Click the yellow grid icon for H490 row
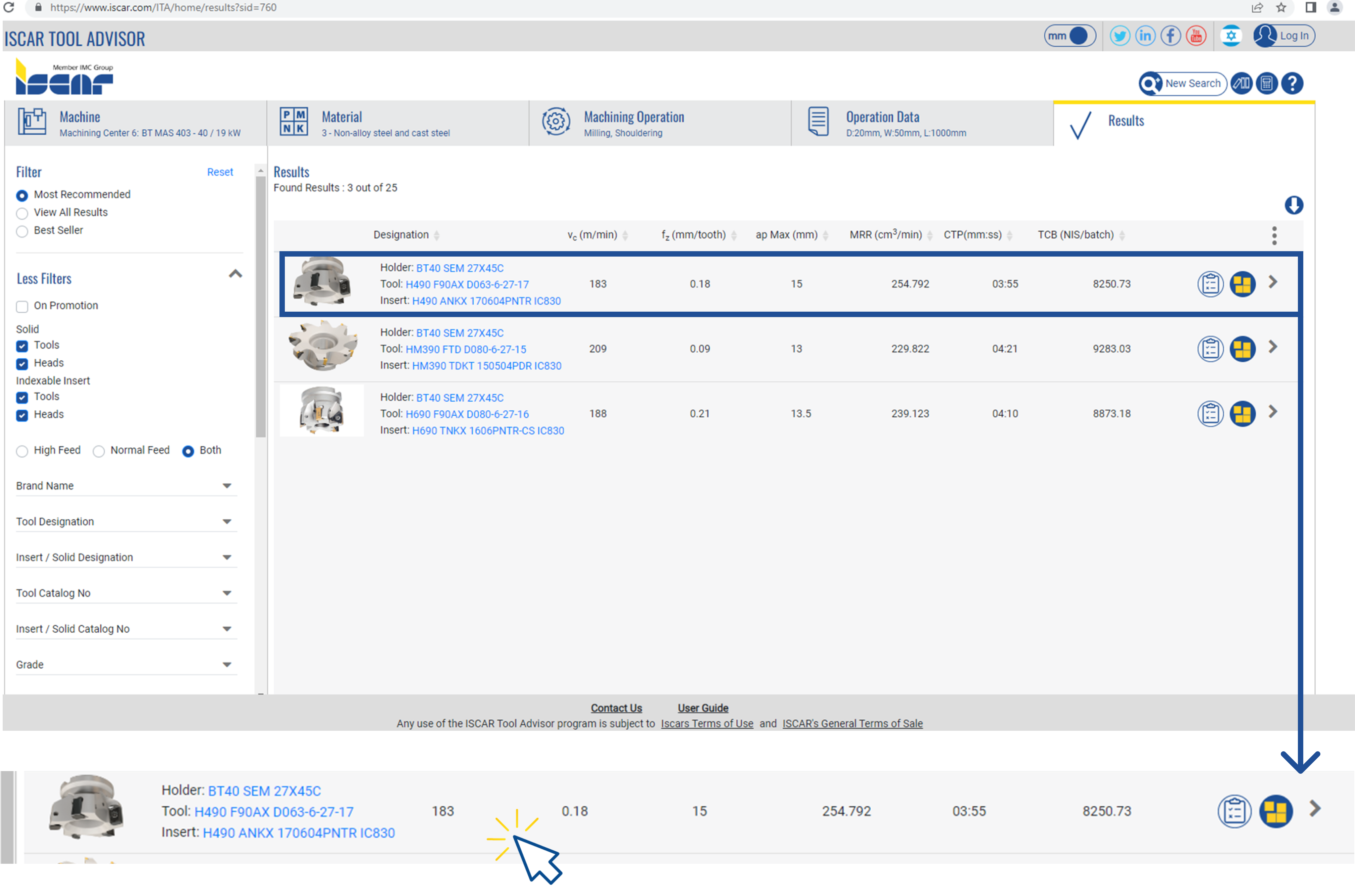Screen dimensions: 1355x896 click(1242, 284)
